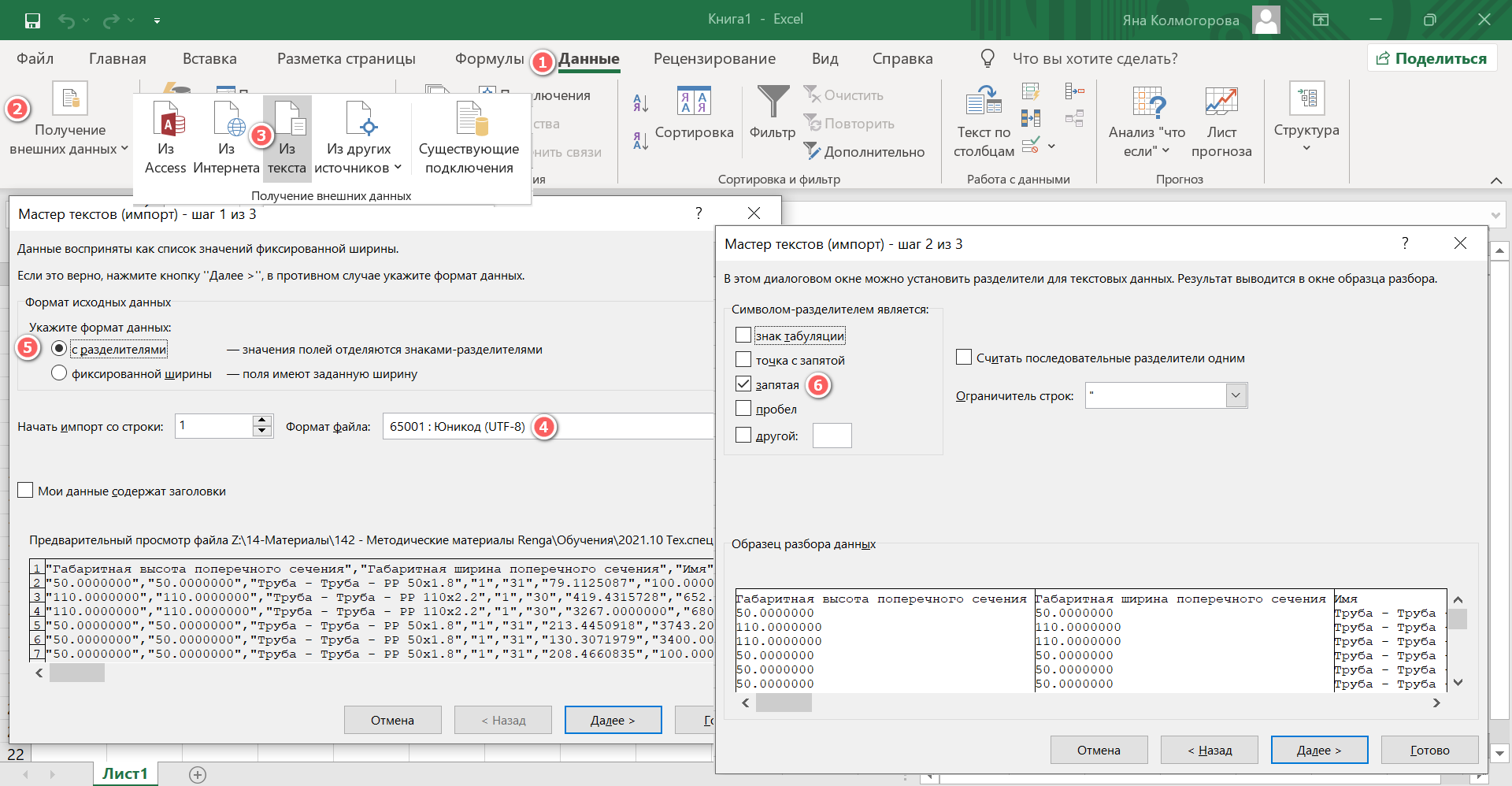
Task: Switch to the Вставка tab
Action: [x=209, y=58]
